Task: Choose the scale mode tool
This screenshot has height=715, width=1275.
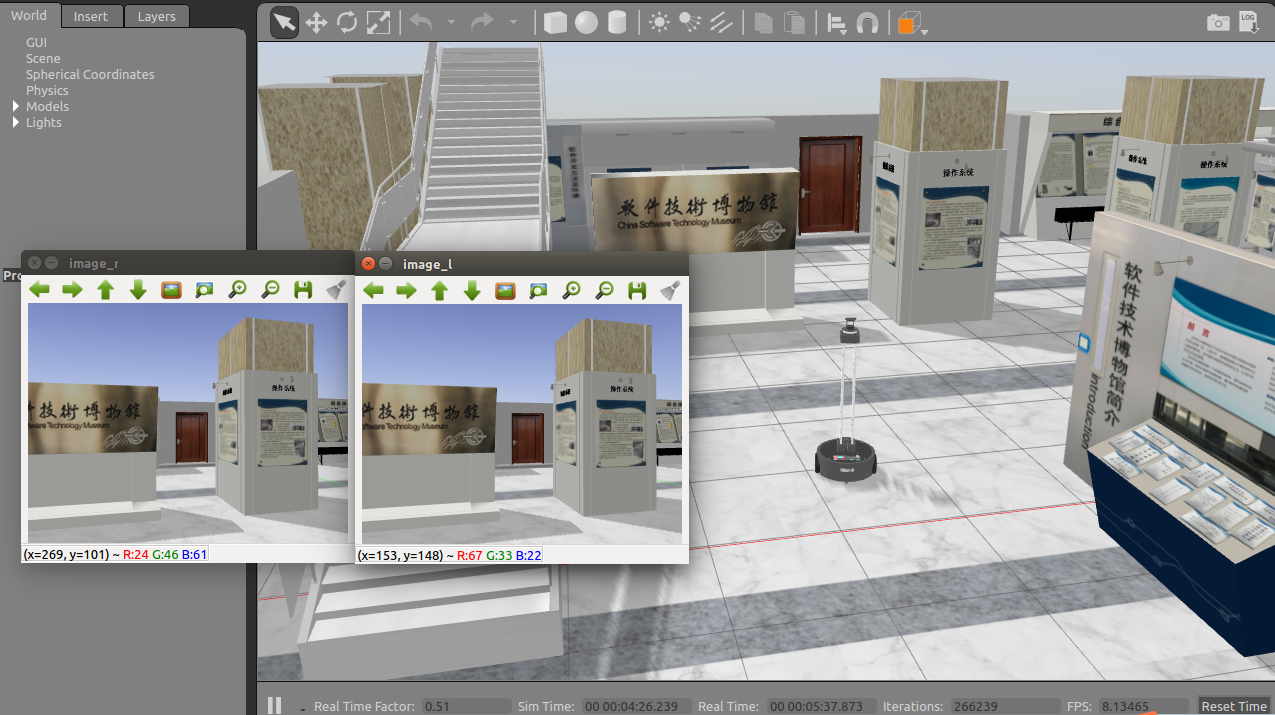Action: [x=378, y=23]
